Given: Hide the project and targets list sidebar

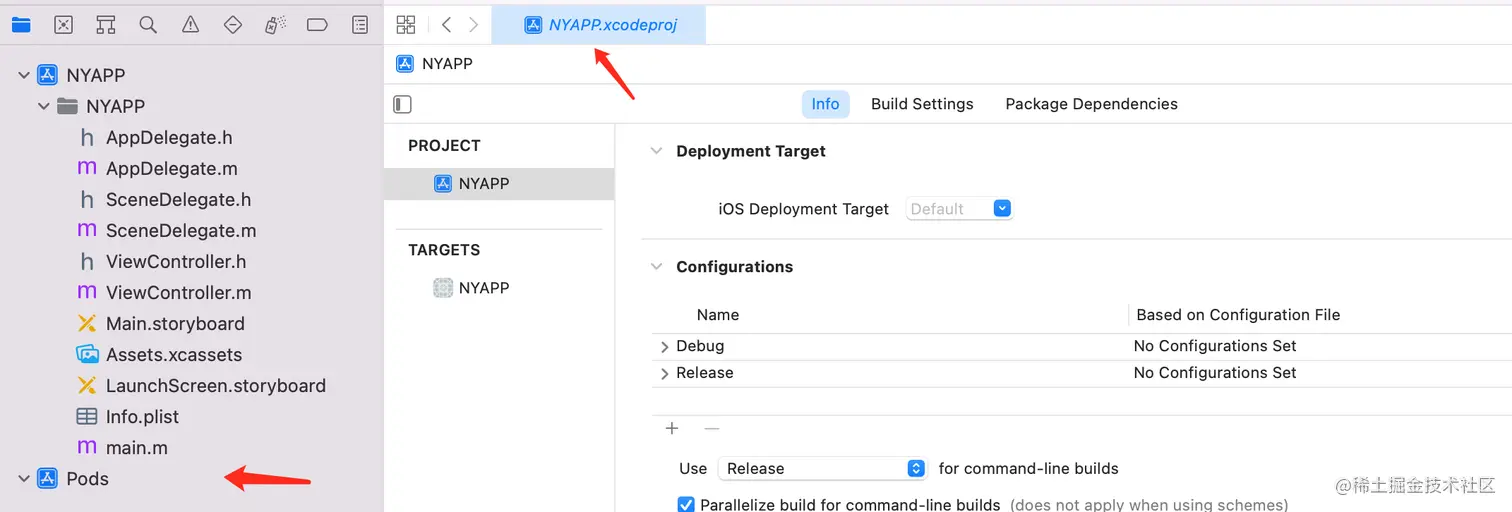Looking at the screenshot, I should click(x=403, y=104).
